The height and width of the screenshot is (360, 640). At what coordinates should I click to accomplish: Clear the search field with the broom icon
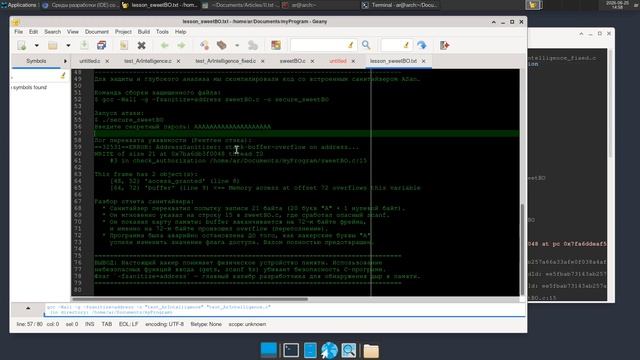click(x=351, y=45)
